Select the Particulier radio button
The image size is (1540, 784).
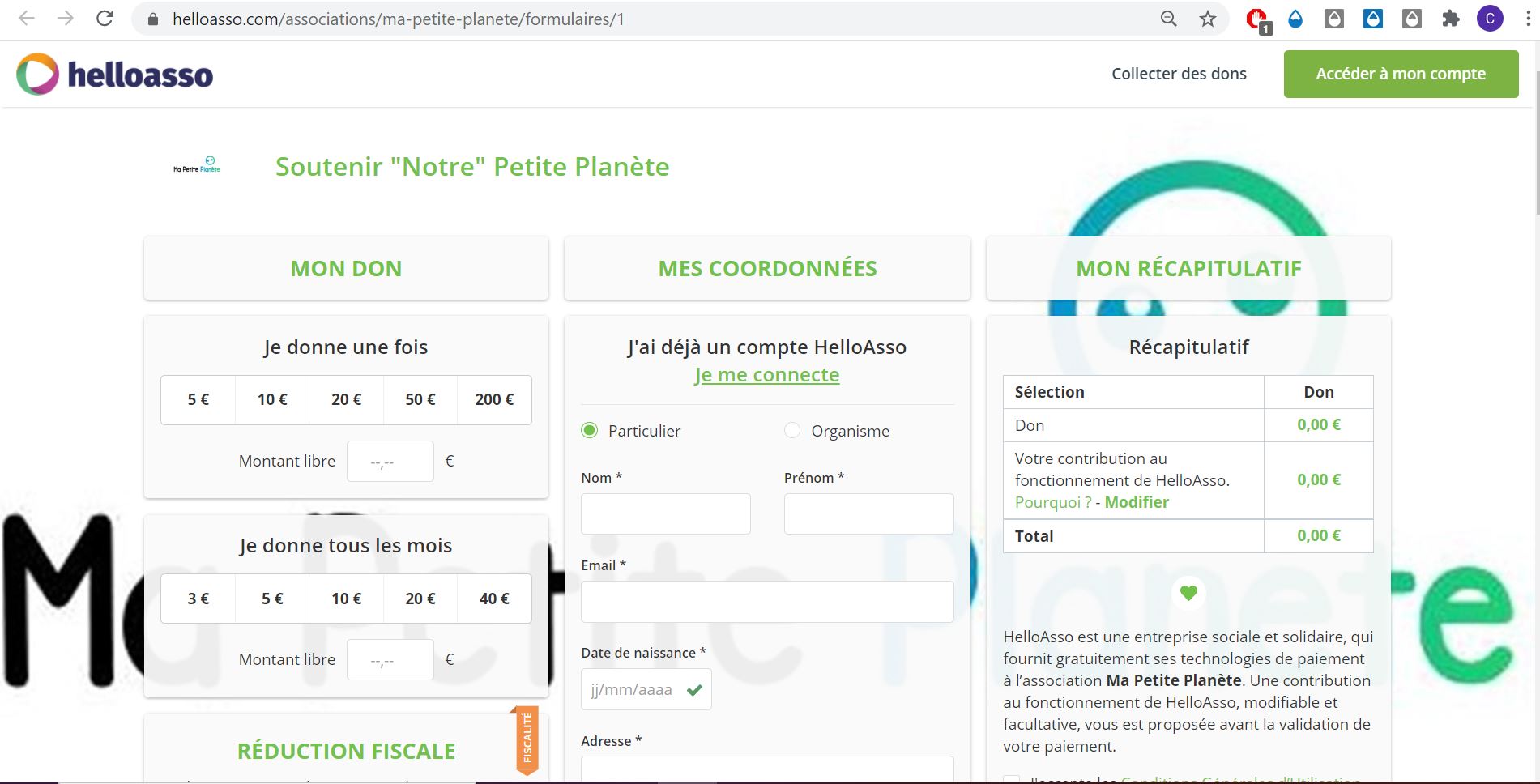[x=590, y=431]
